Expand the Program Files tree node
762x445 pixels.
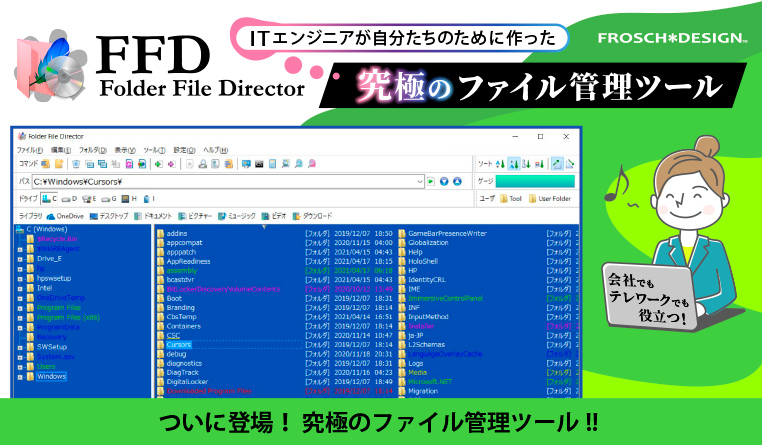[20, 308]
